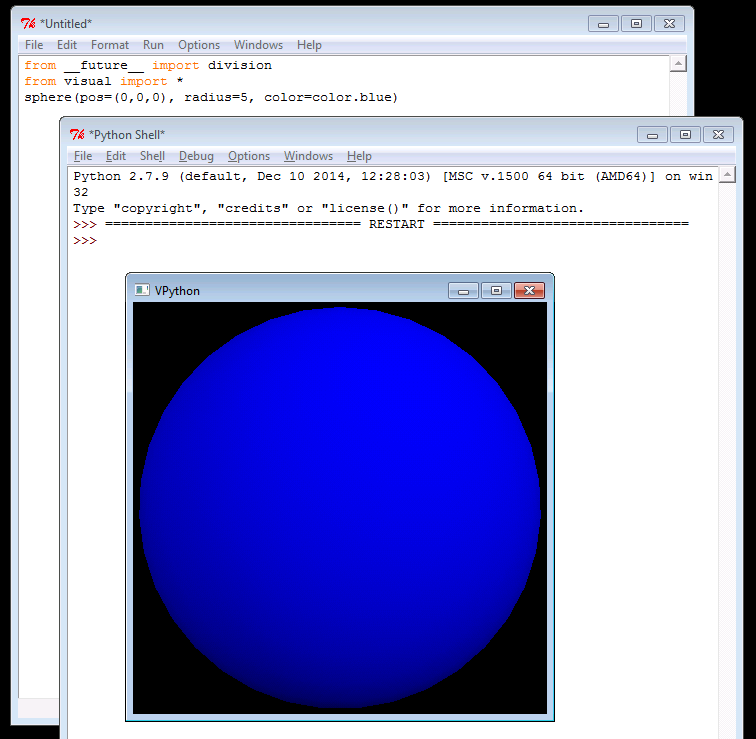This screenshot has height=739, width=756.
Task: Close the VPython sphere window
Action: point(529,290)
